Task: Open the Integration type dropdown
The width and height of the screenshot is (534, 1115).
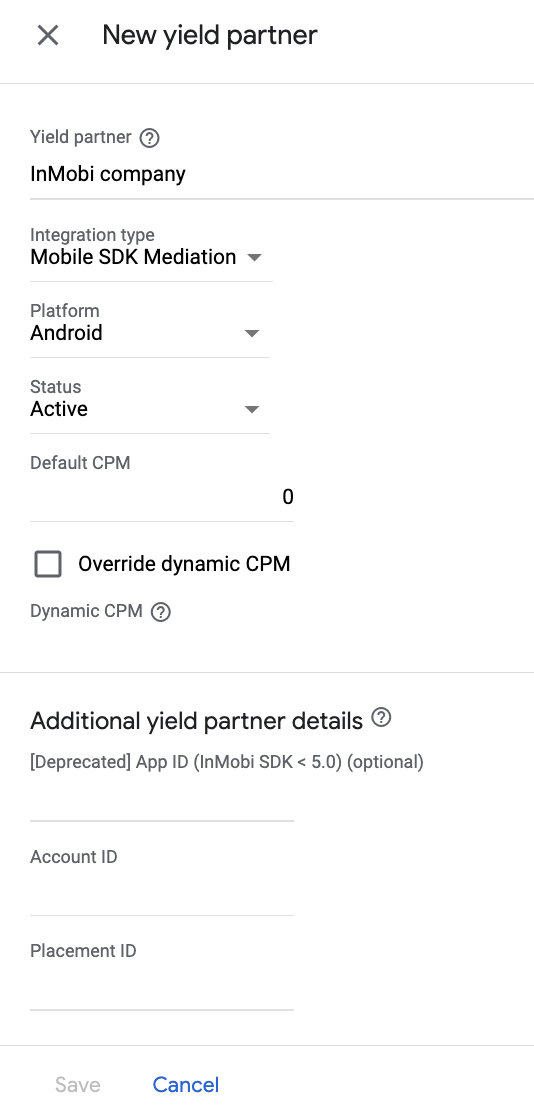Action: pyautogui.click(x=151, y=257)
